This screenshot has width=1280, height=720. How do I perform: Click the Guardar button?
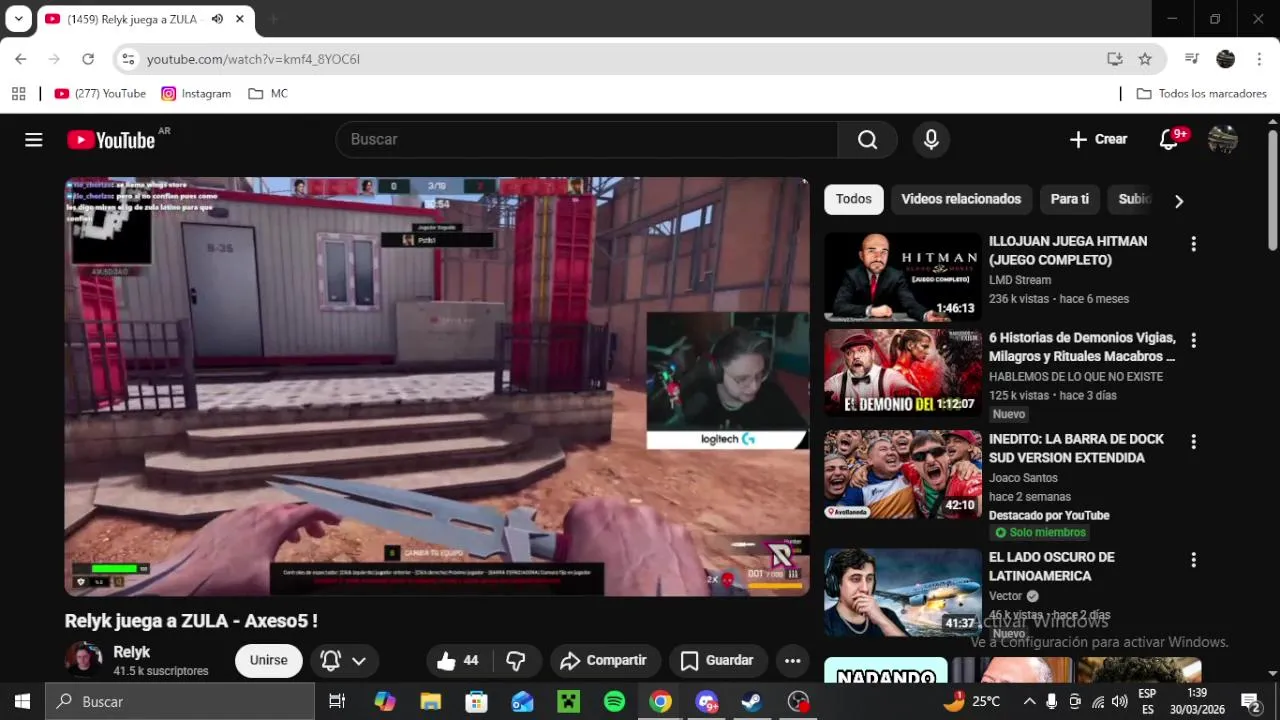[x=717, y=660]
